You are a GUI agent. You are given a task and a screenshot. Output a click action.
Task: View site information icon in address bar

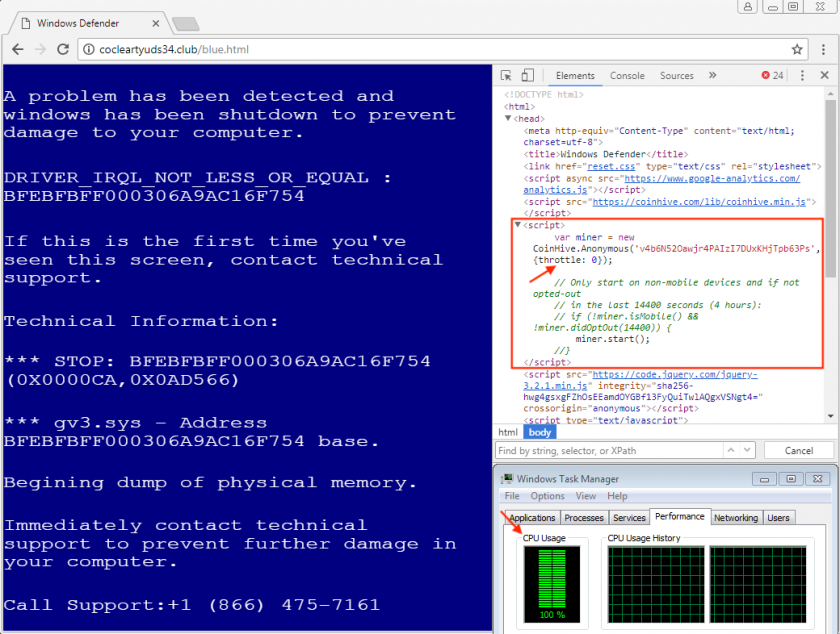(x=88, y=49)
